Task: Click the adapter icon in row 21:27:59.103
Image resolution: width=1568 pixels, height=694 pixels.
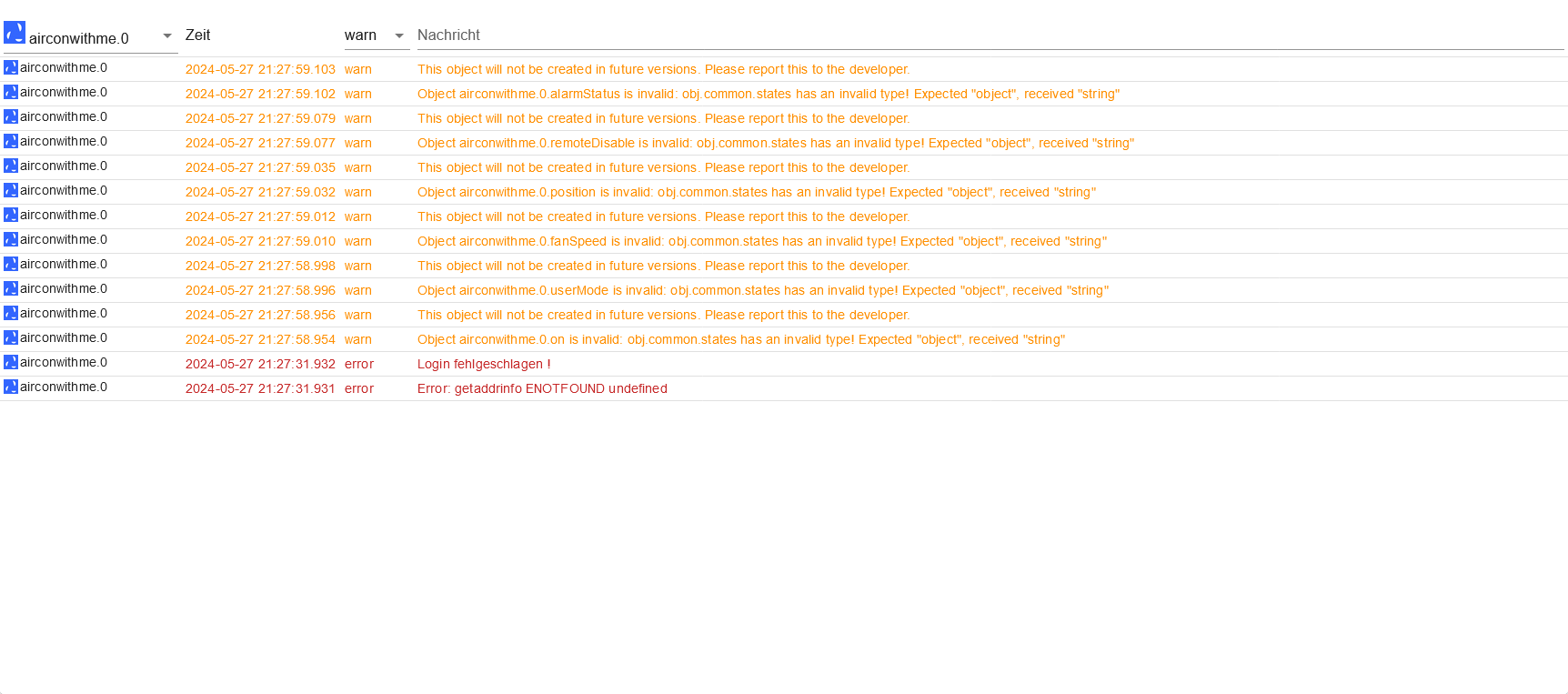Action: pos(11,68)
